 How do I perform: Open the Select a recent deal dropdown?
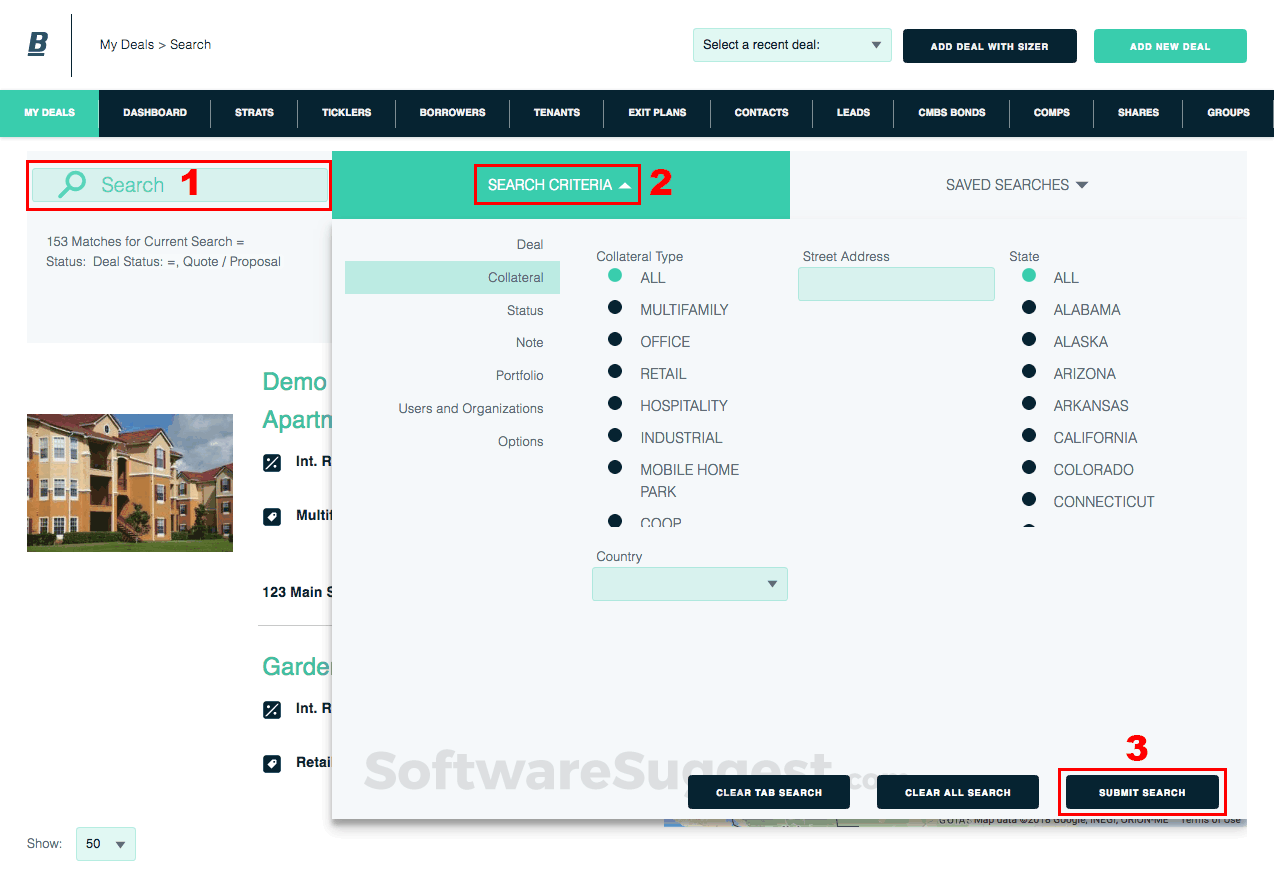pyautogui.click(x=791, y=45)
